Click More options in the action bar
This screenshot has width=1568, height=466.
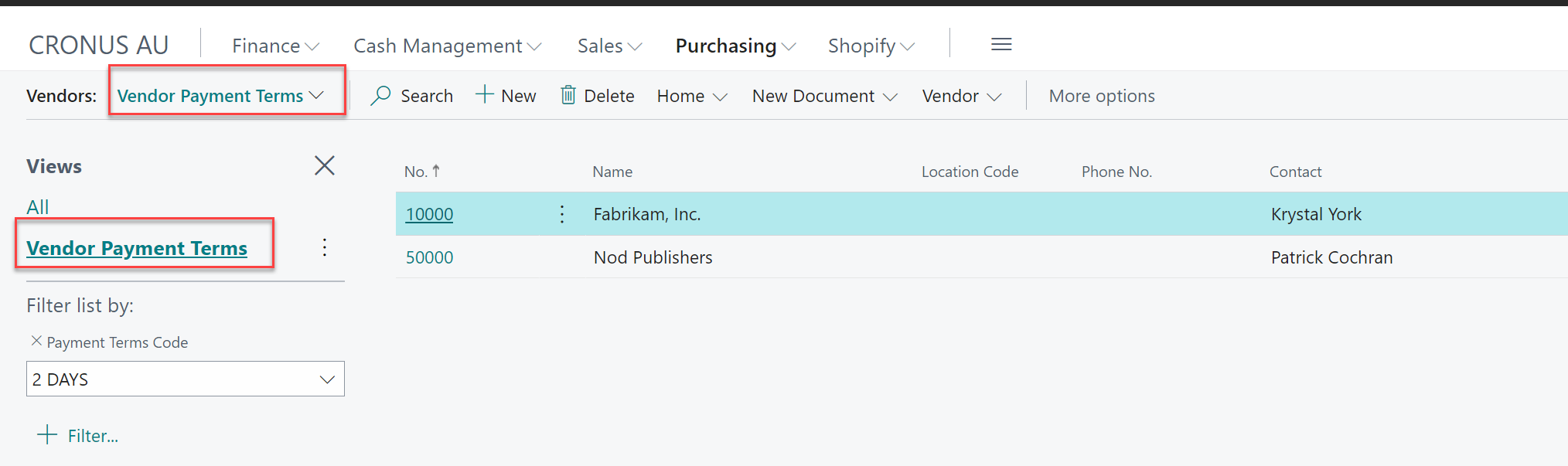(1101, 96)
